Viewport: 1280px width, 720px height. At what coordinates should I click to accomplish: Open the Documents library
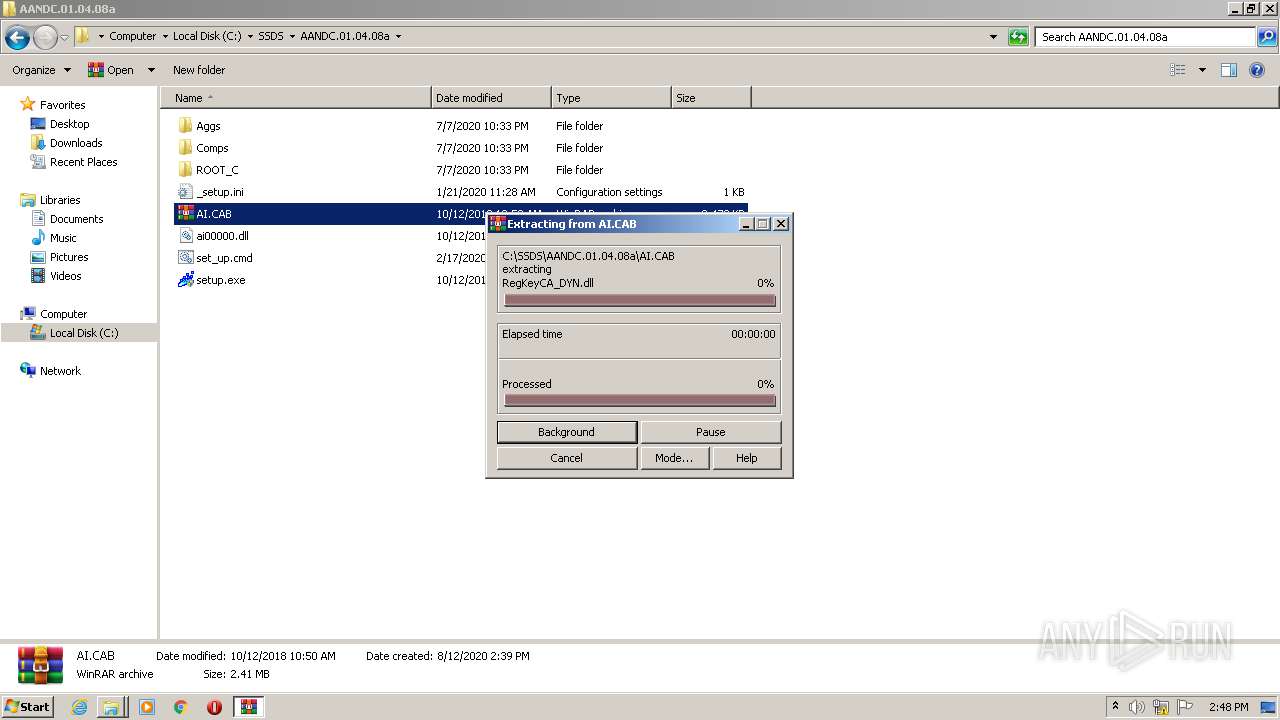click(x=76, y=219)
